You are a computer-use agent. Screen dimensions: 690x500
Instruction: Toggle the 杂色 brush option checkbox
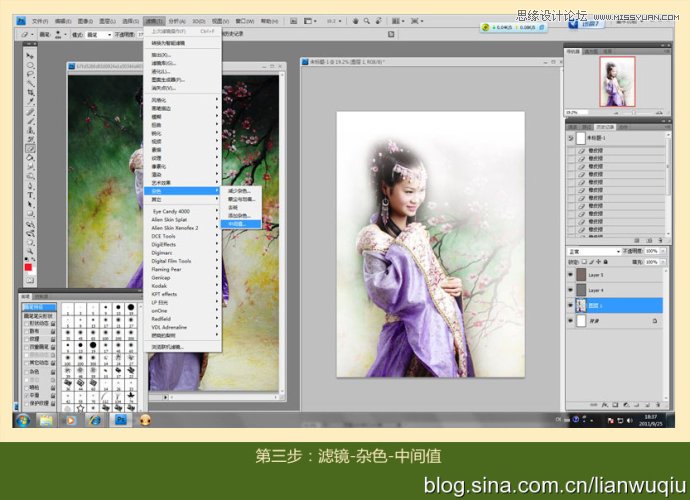(x=25, y=369)
